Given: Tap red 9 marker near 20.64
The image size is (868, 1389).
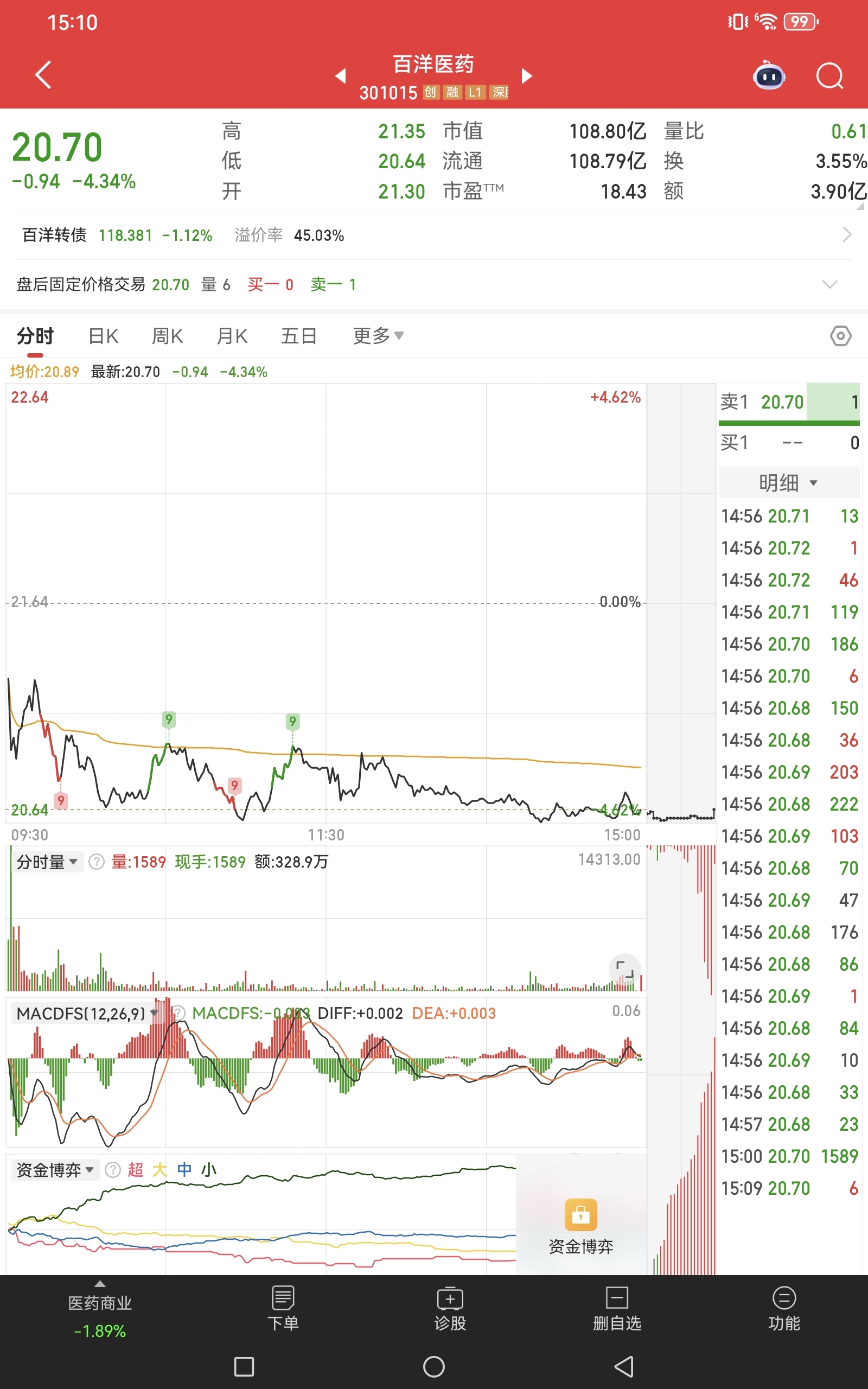Looking at the screenshot, I should 61,800.
